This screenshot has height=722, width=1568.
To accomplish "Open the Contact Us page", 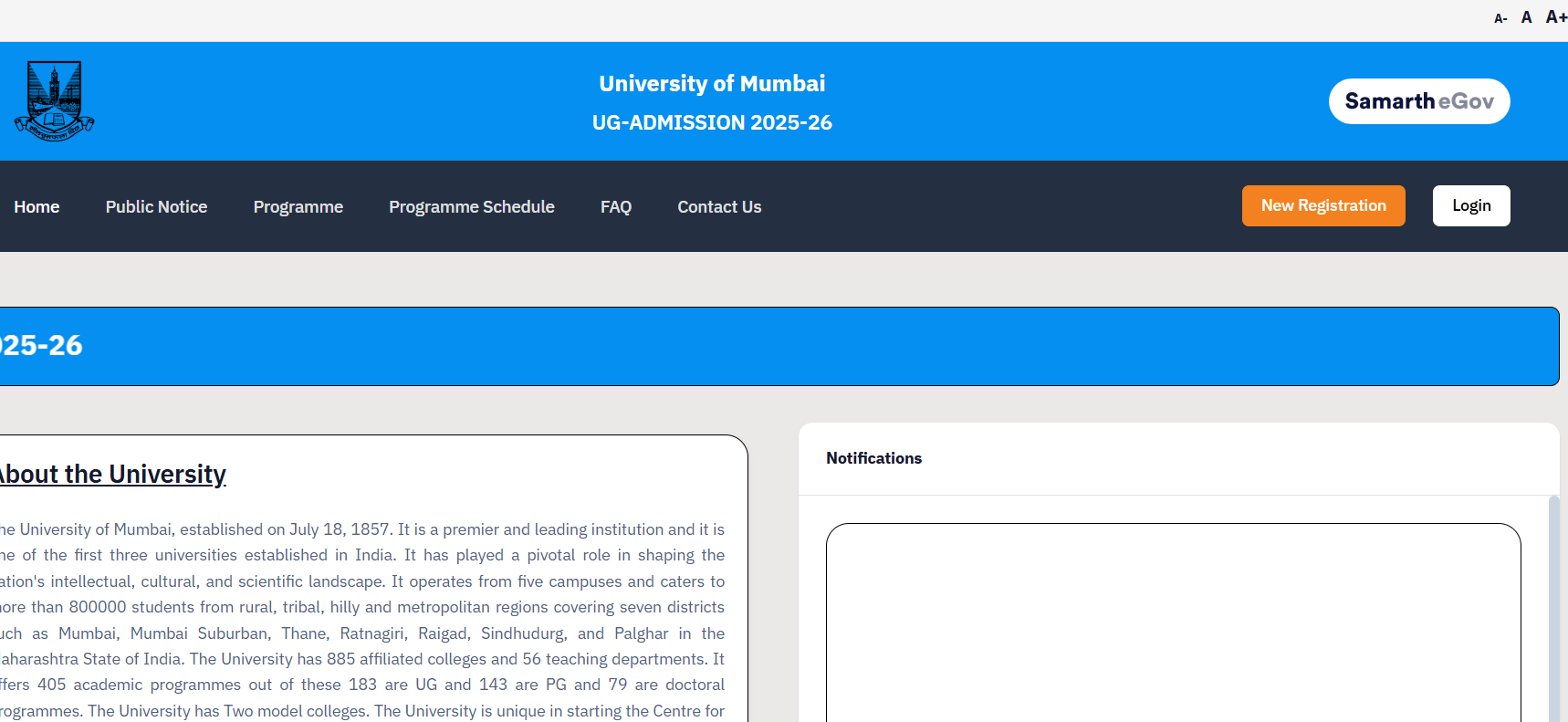I will tap(719, 207).
